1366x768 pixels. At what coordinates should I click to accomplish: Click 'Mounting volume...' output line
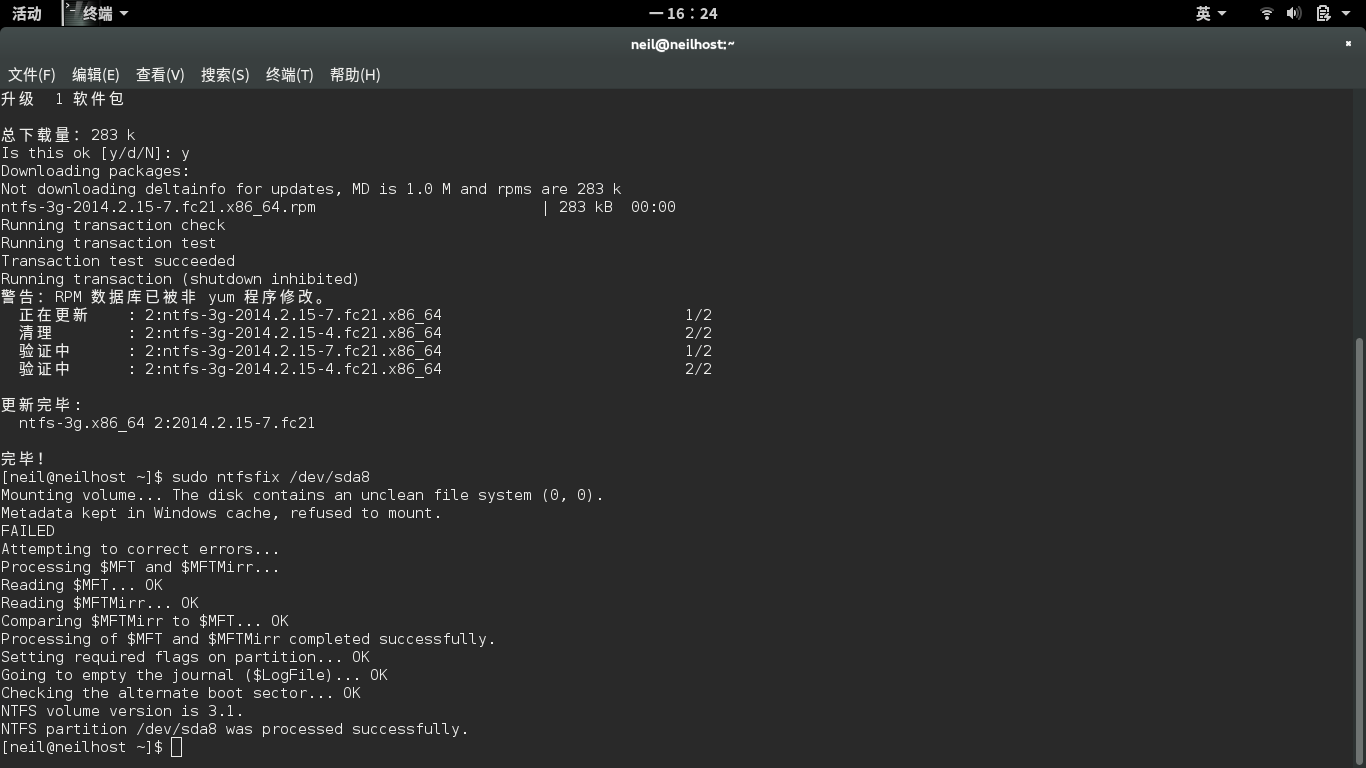(x=302, y=495)
